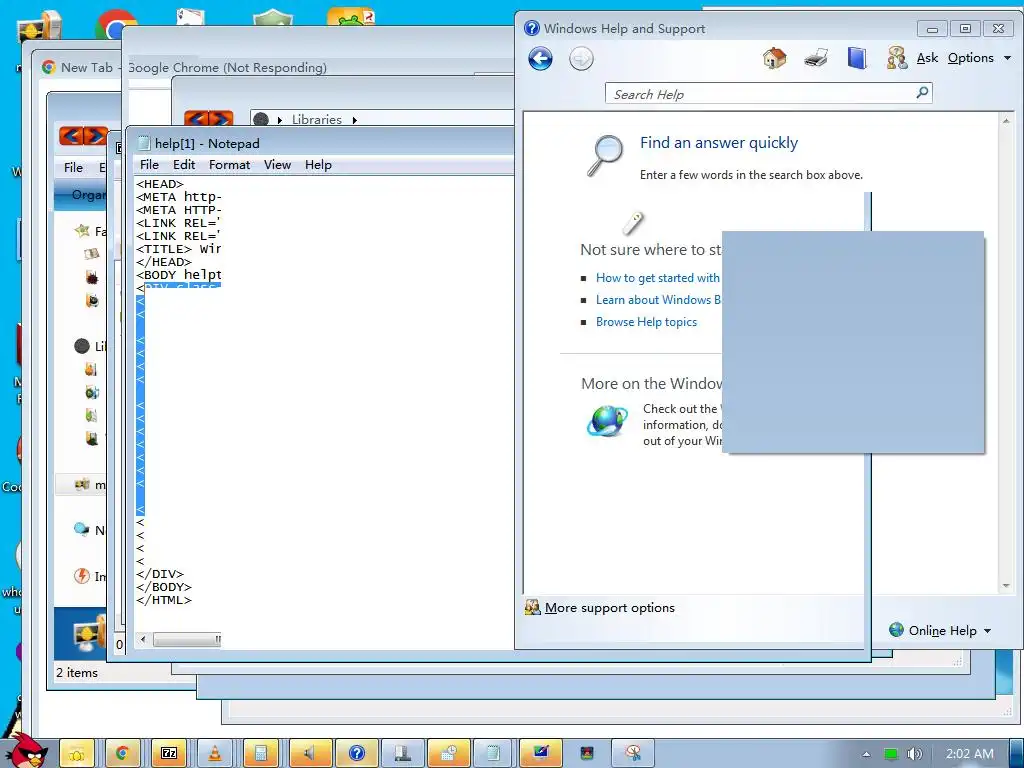Click the large magnifying glass help icon
The height and width of the screenshot is (768, 1024).
(605, 155)
